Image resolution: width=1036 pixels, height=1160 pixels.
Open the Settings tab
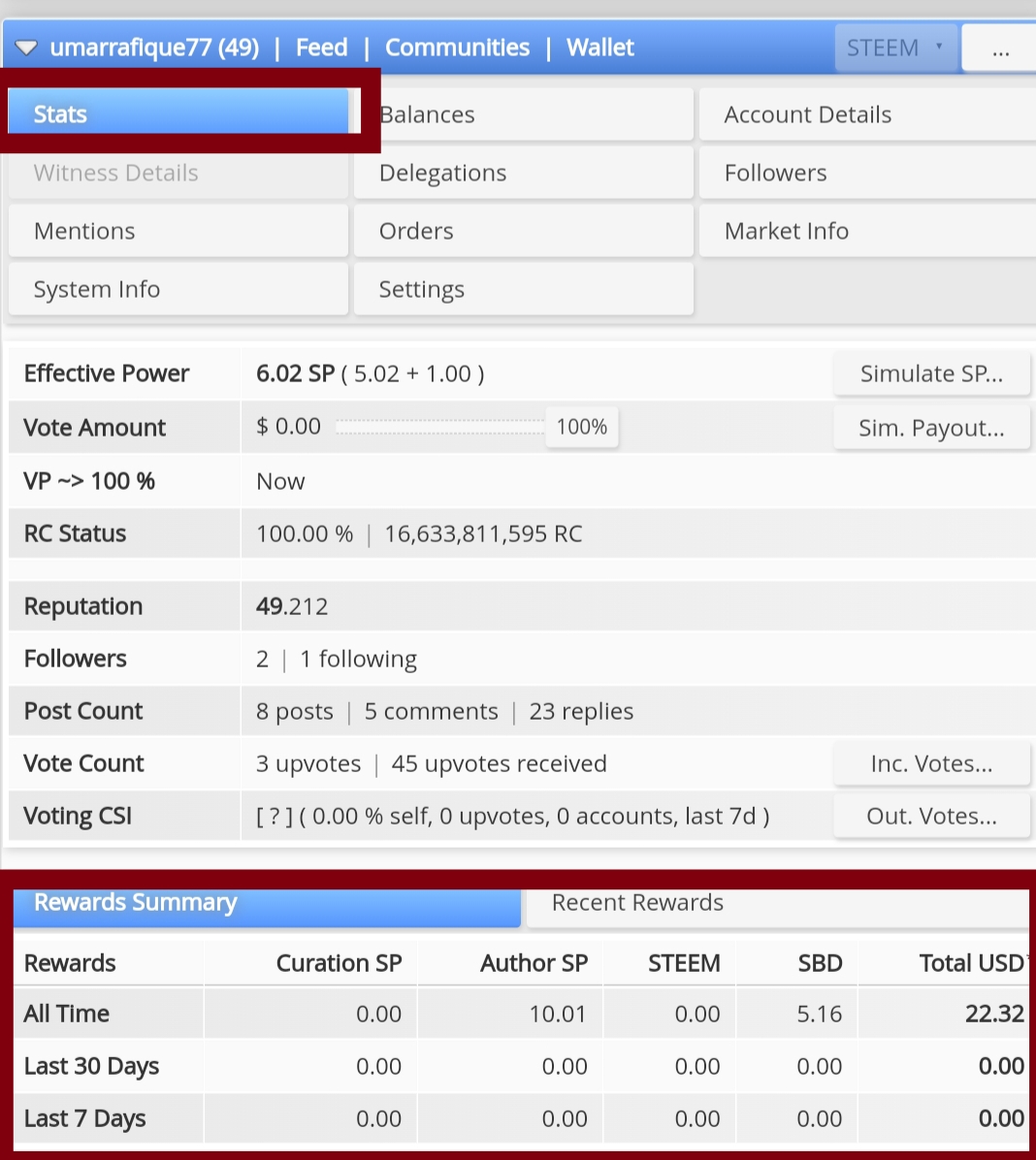pyautogui.click(x=524, y=289)
